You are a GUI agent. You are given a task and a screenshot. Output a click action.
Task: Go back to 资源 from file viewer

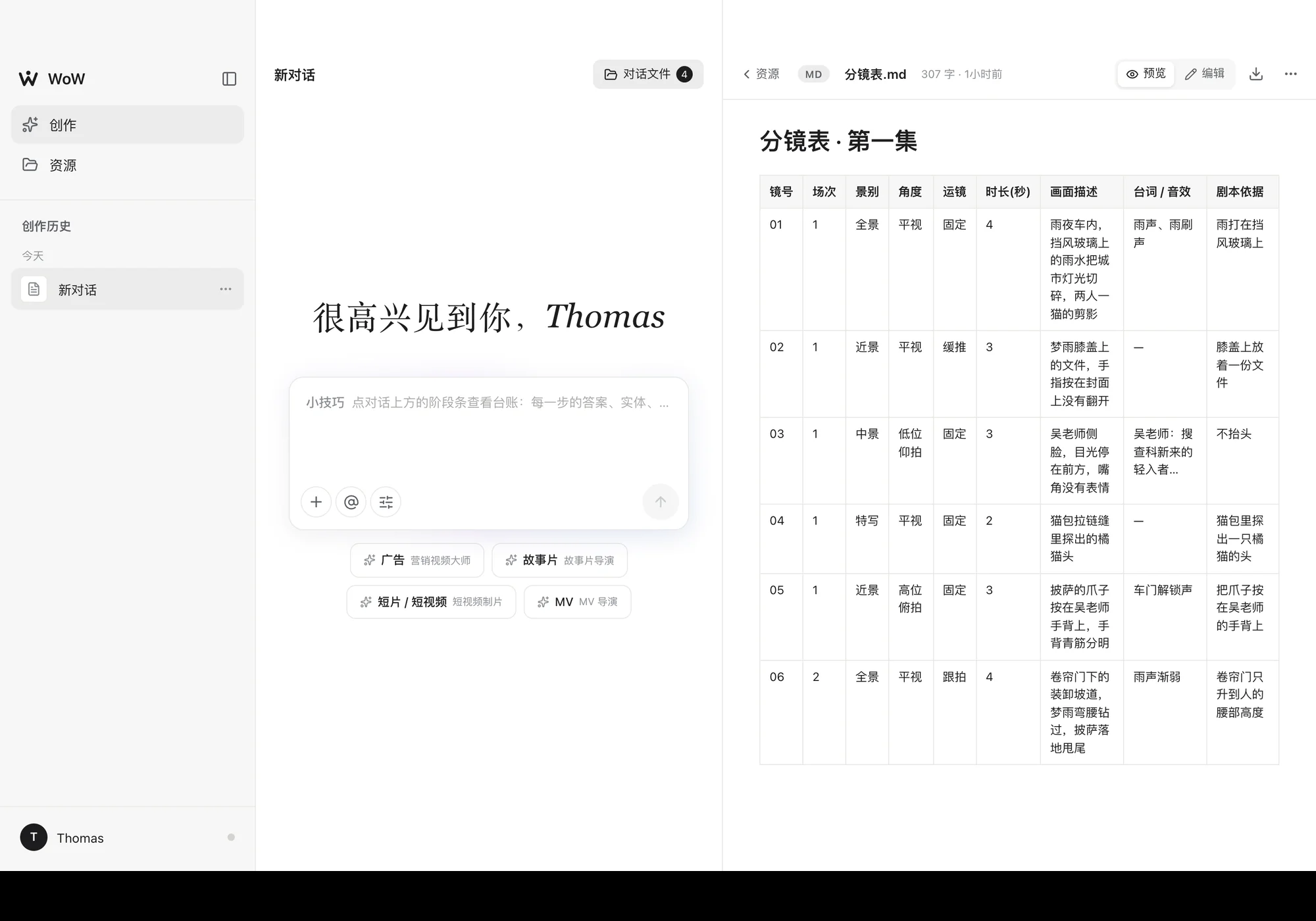tap(761, 74)
